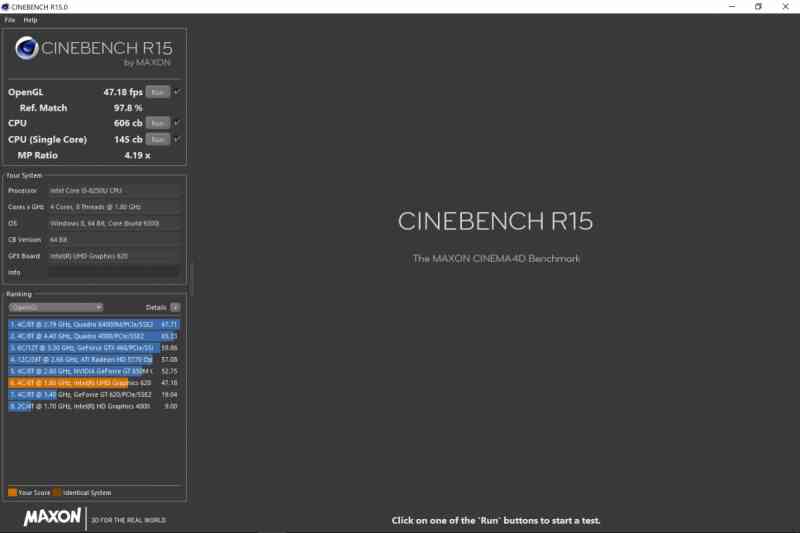Select ranking row 5 NVIDIA GeForce GT 650M

coord(94,371)
